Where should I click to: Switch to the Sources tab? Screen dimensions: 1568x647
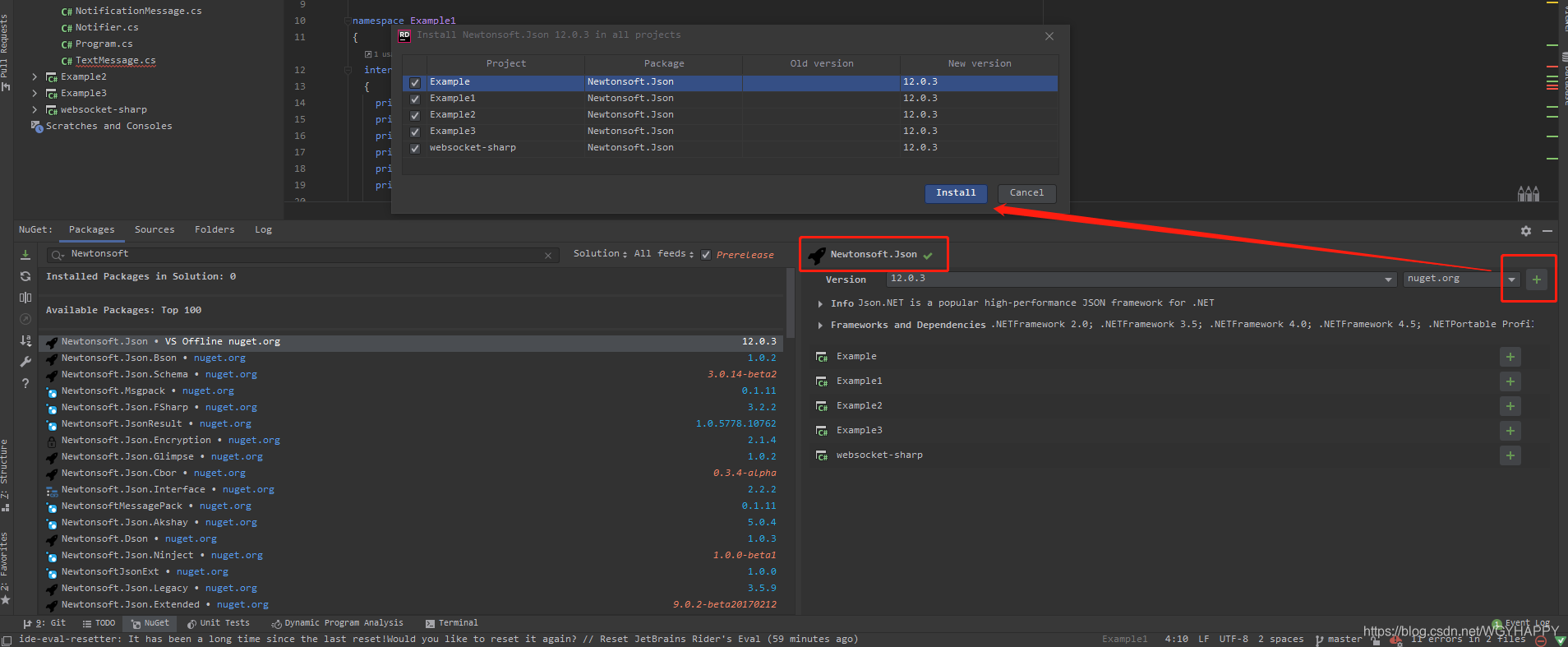154,230
